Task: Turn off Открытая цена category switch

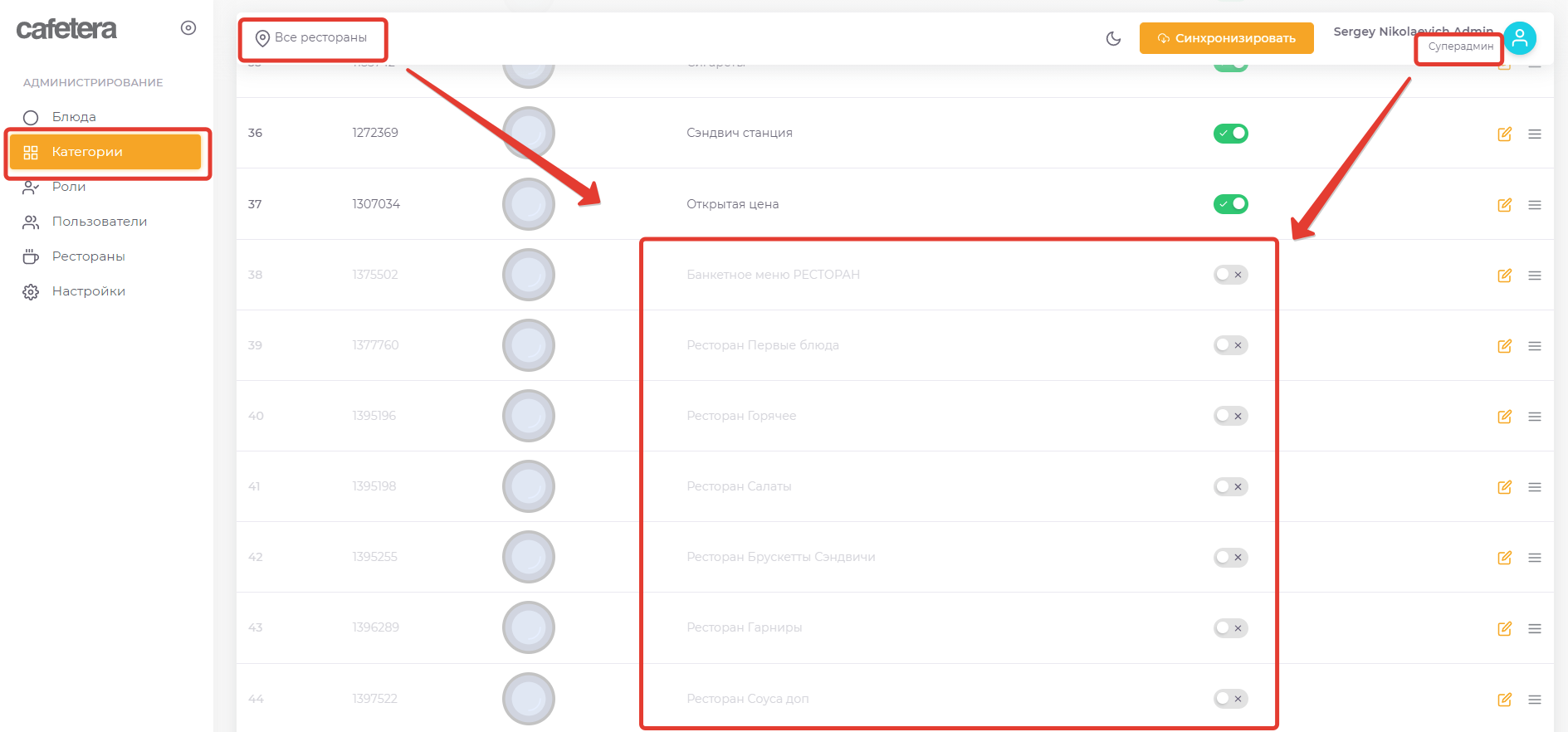Action: coord(1230,204)
